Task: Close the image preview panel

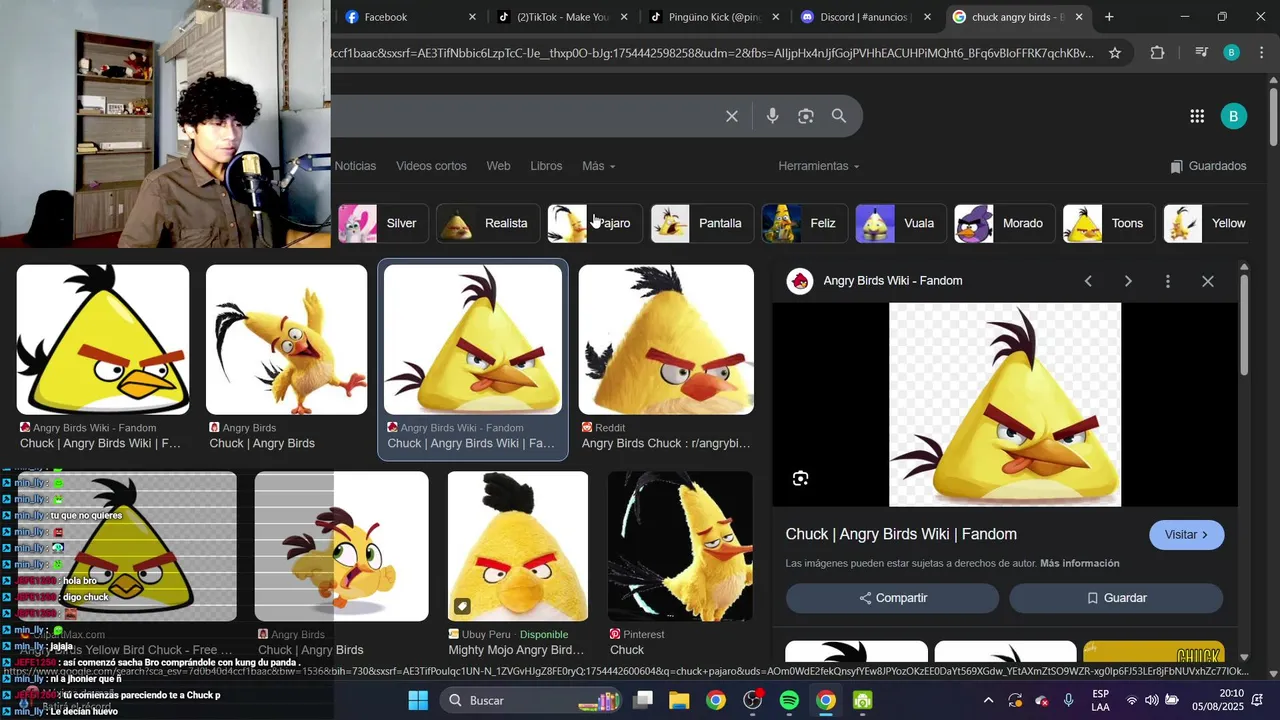Action: (1208, 281)
